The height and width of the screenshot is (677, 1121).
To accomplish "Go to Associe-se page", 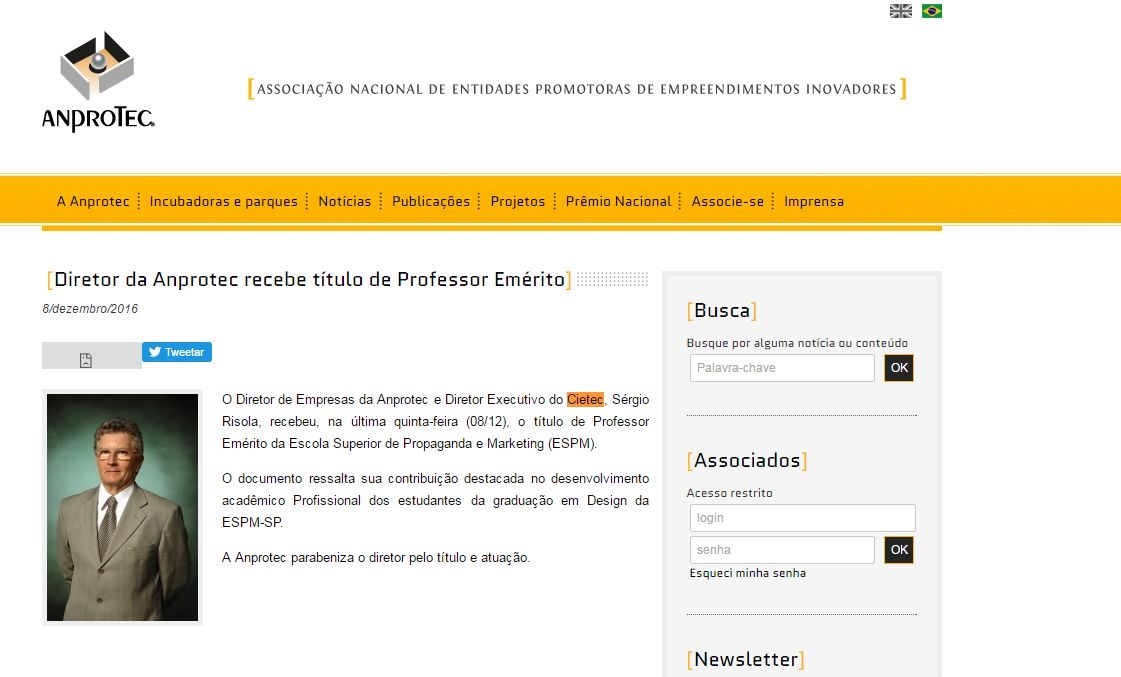I will (727, 202).
